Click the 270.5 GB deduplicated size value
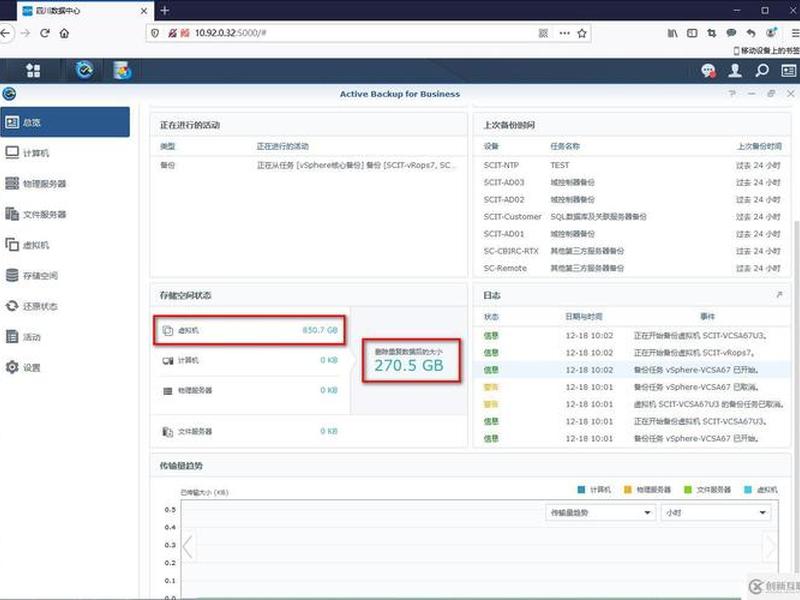The height and width of the screenshot is (600, 800). [409, 365]
